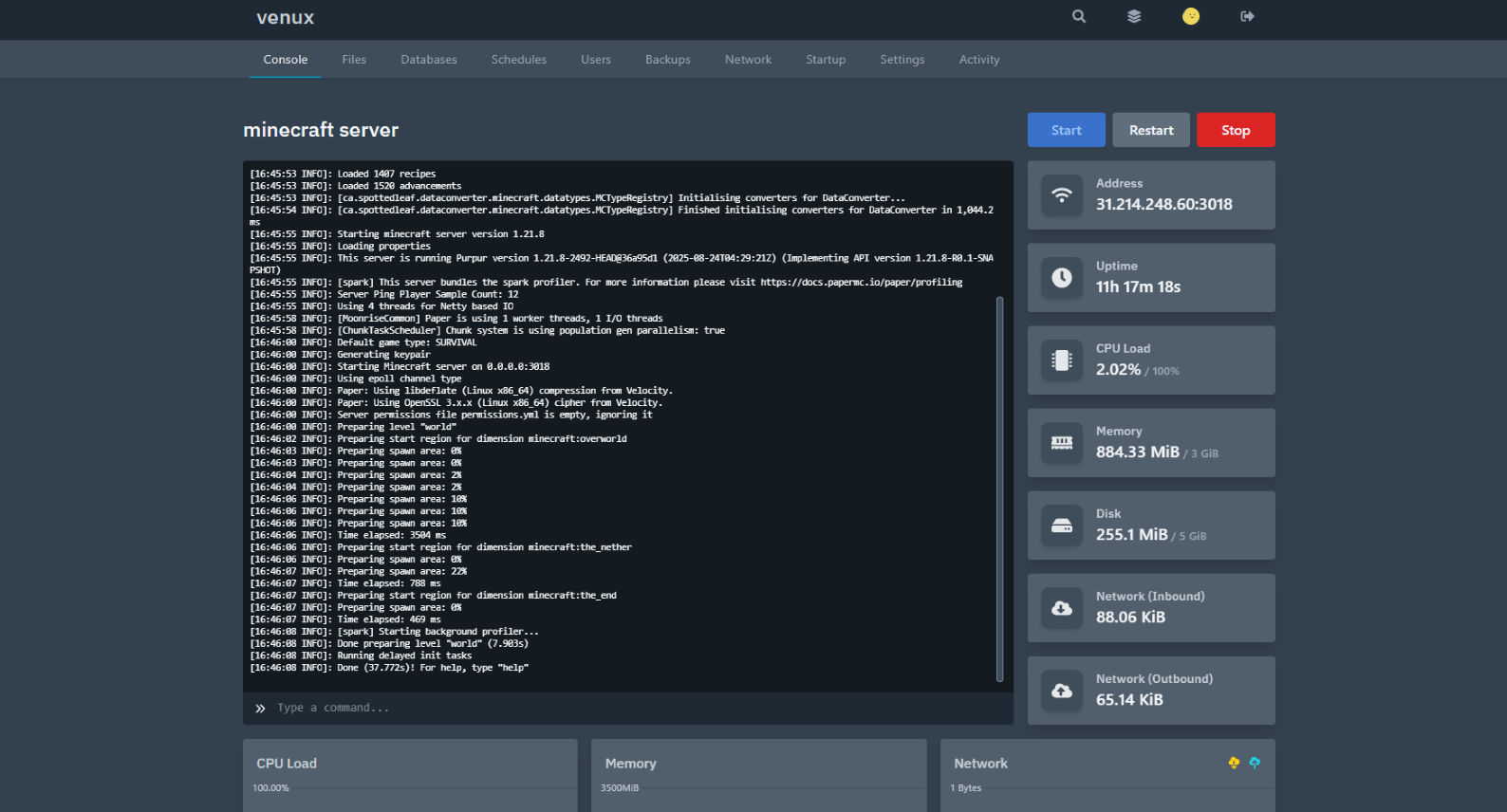
Task: Click the Network Outbound cloud upload icon
Action: (x=1062, y=691)
